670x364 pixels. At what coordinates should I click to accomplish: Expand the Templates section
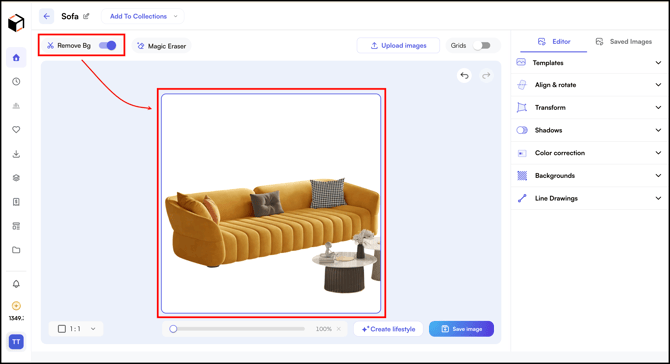click(588, 63)
